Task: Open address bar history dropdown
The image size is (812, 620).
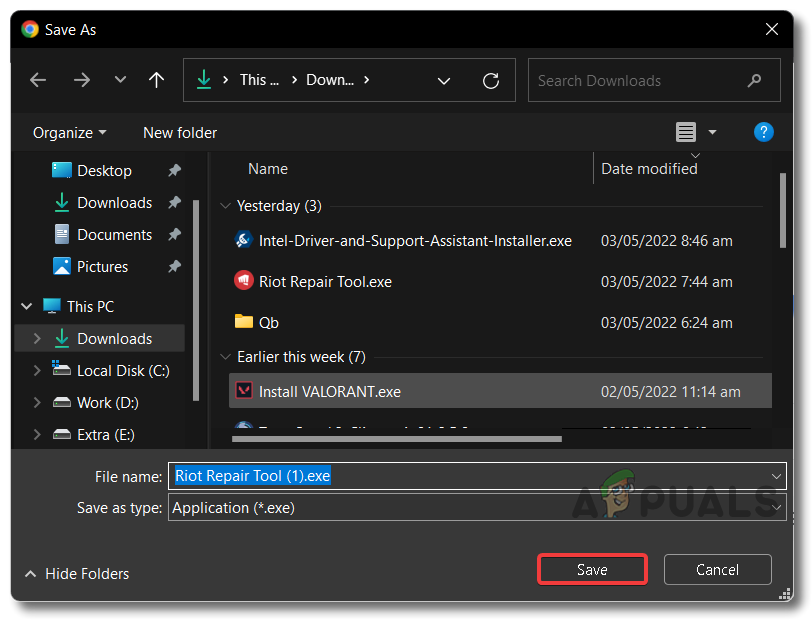Action: pos(444,81)
